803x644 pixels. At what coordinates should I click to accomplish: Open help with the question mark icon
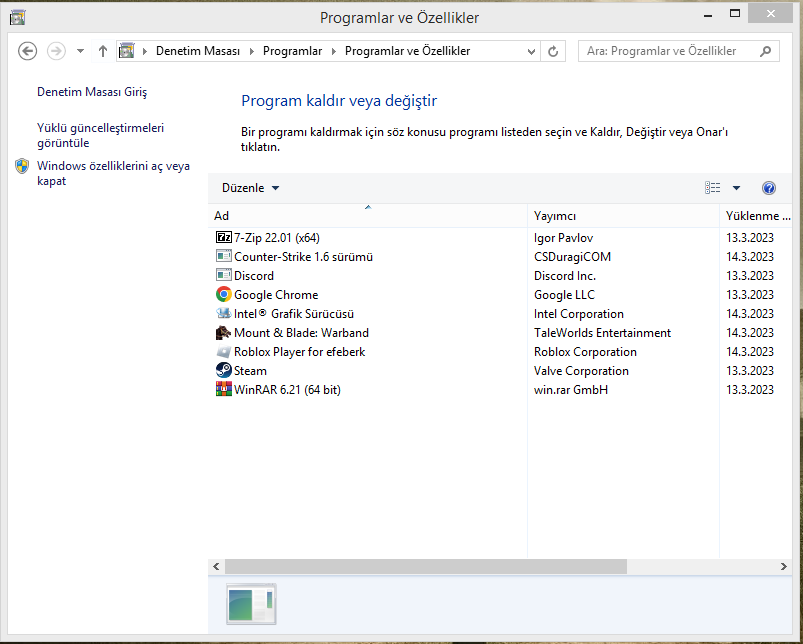(769, 188)
